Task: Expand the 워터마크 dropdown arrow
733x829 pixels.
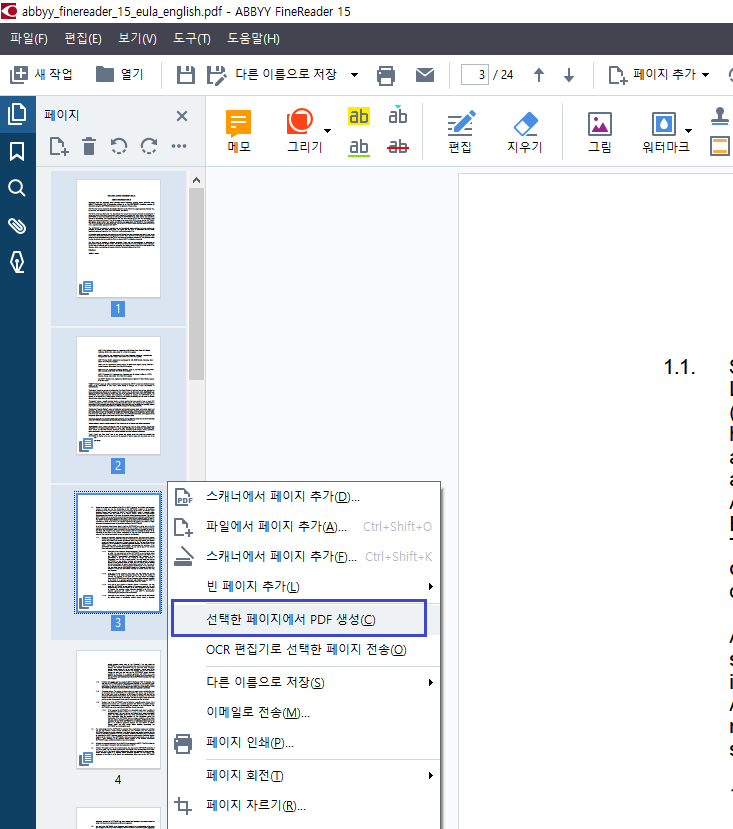Action: click(x=688, y=131)
